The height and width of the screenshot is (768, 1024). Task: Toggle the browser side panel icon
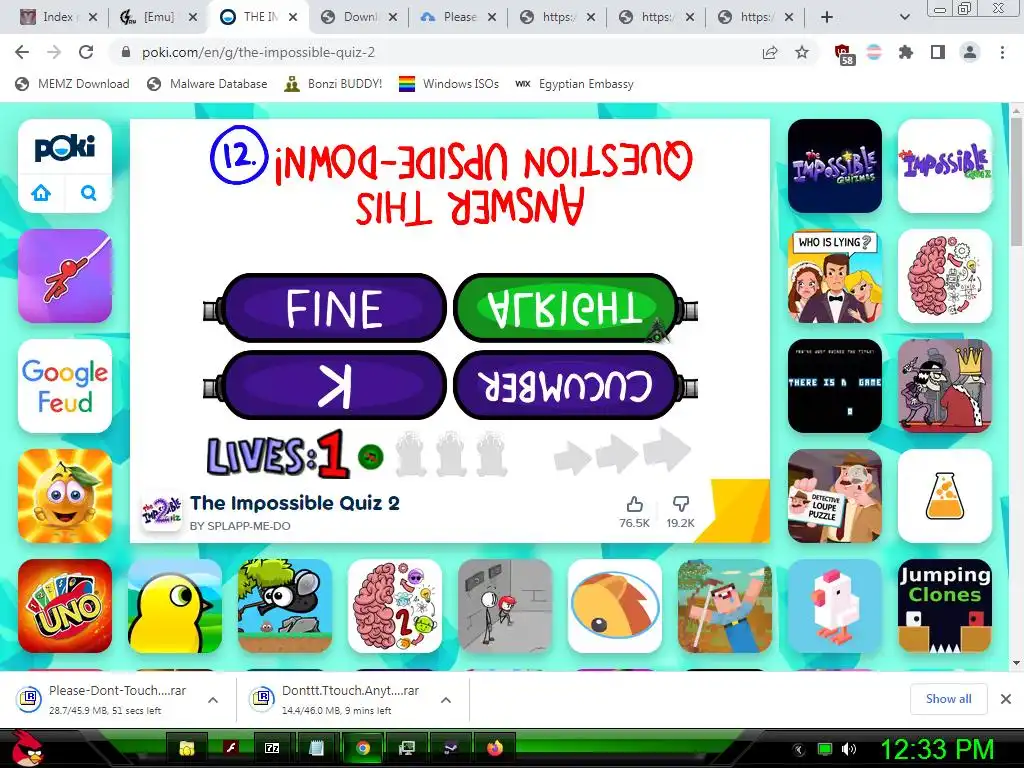938,52
